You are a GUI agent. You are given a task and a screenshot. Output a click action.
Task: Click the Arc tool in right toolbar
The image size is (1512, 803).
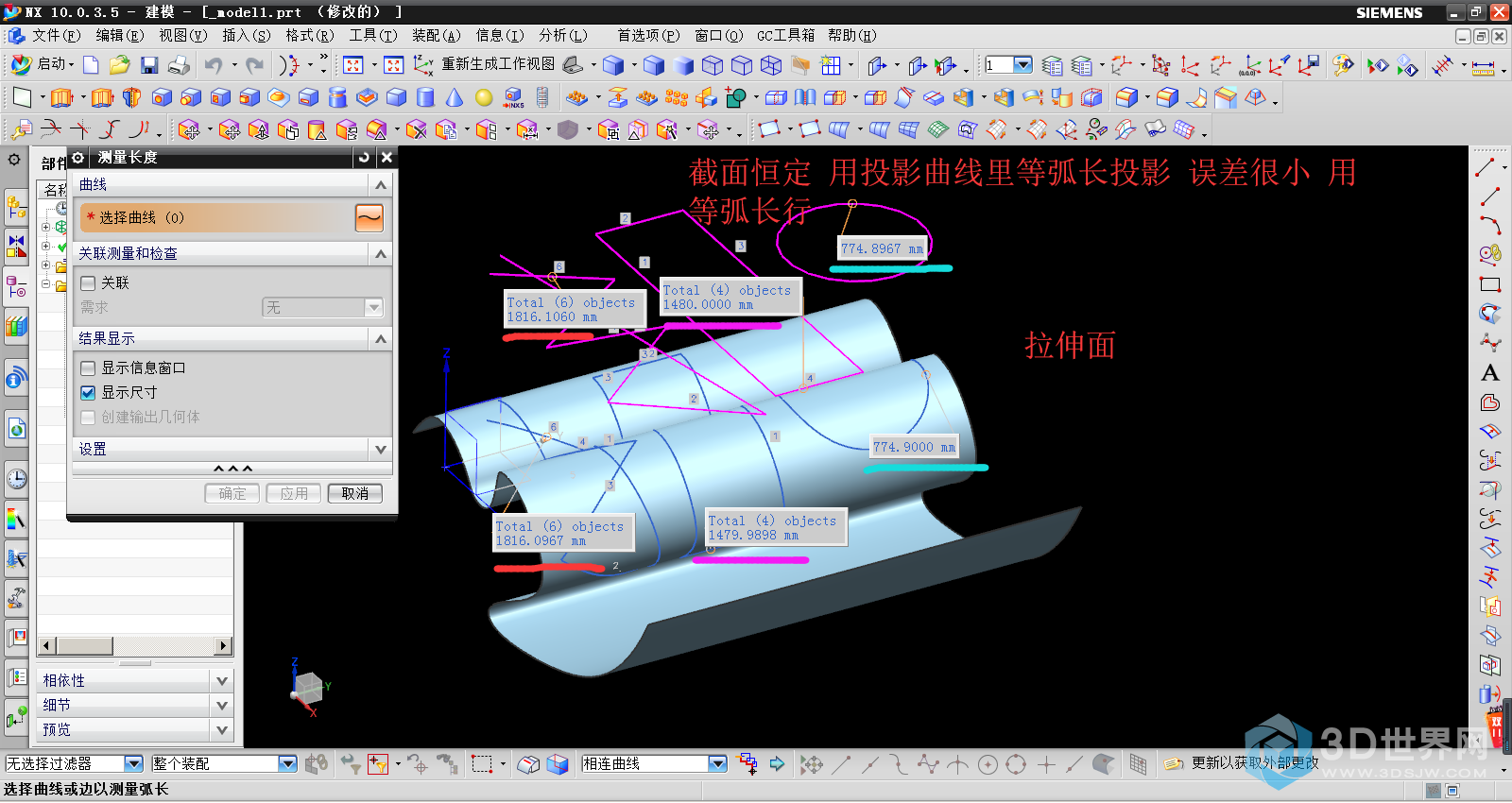coord(1489,226)
